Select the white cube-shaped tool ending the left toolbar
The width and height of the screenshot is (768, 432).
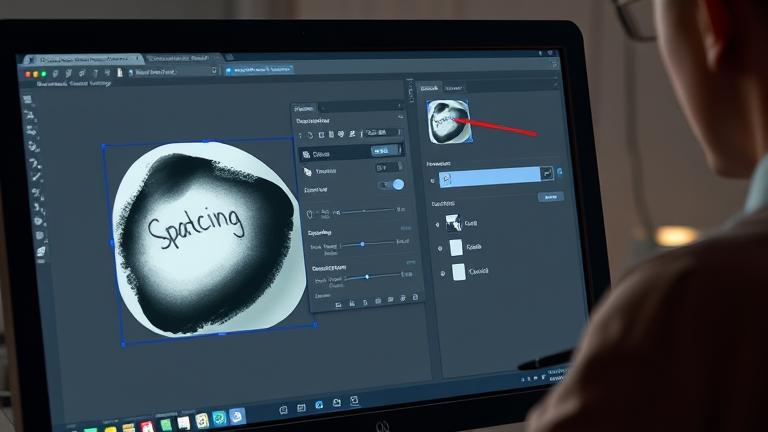(x=41, y=252)
